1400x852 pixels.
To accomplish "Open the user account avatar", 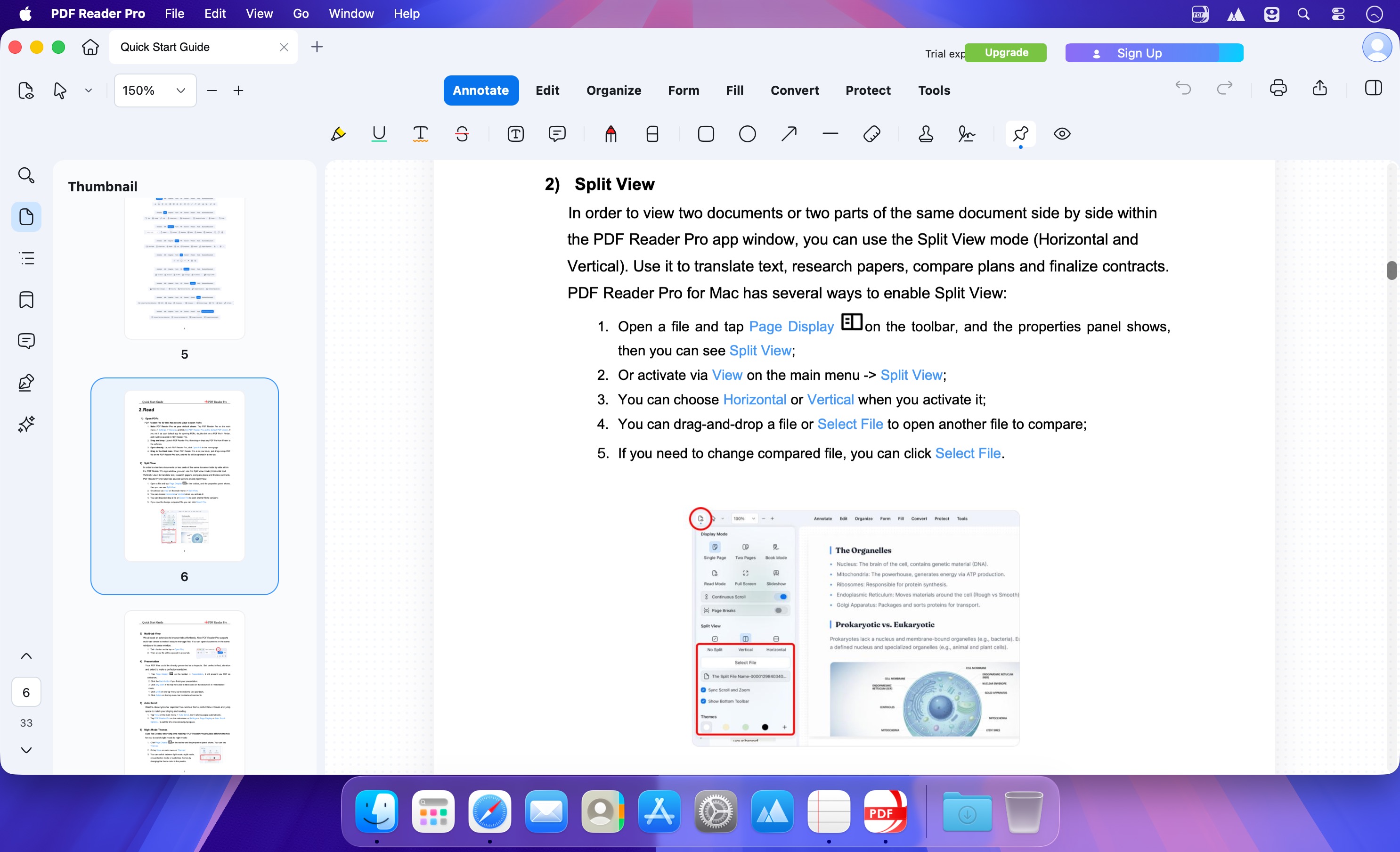I will pos(1377,47).
